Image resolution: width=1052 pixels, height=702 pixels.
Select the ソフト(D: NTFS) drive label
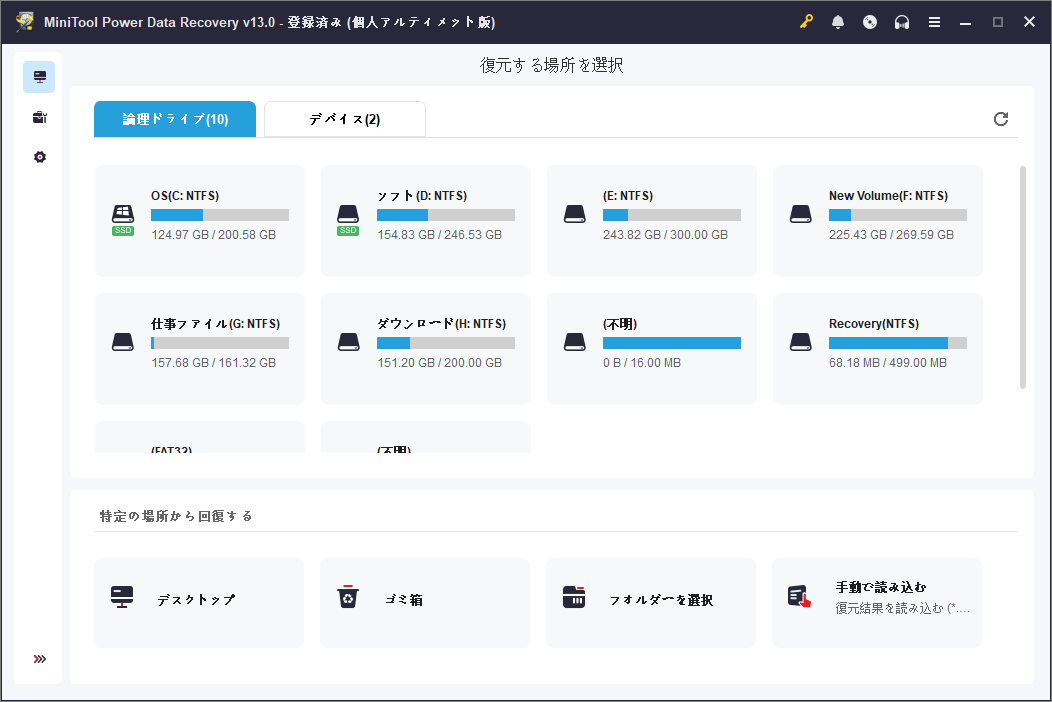tap(422, 196)
